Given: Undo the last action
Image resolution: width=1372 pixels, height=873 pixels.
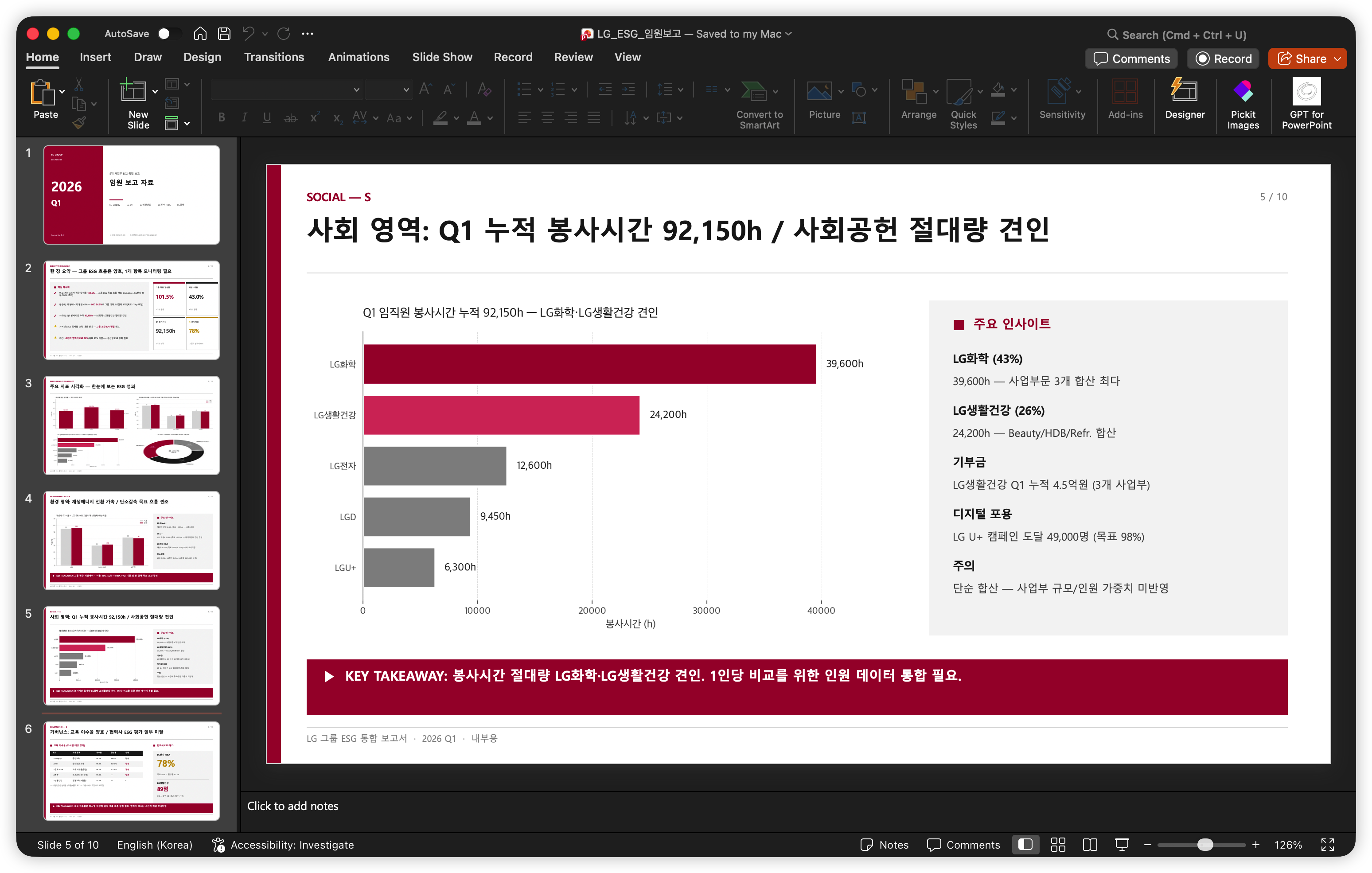Looking at the screenshot, I should pyautogui.click(x=248, y=34).
